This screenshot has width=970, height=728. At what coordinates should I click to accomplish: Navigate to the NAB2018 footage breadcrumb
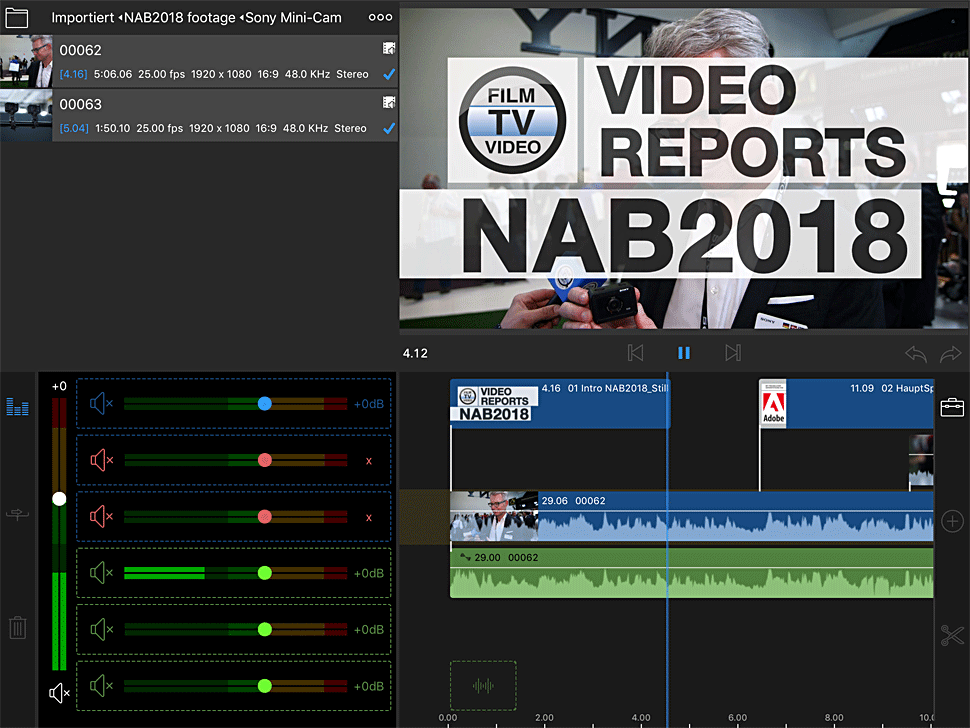(179, 18)
